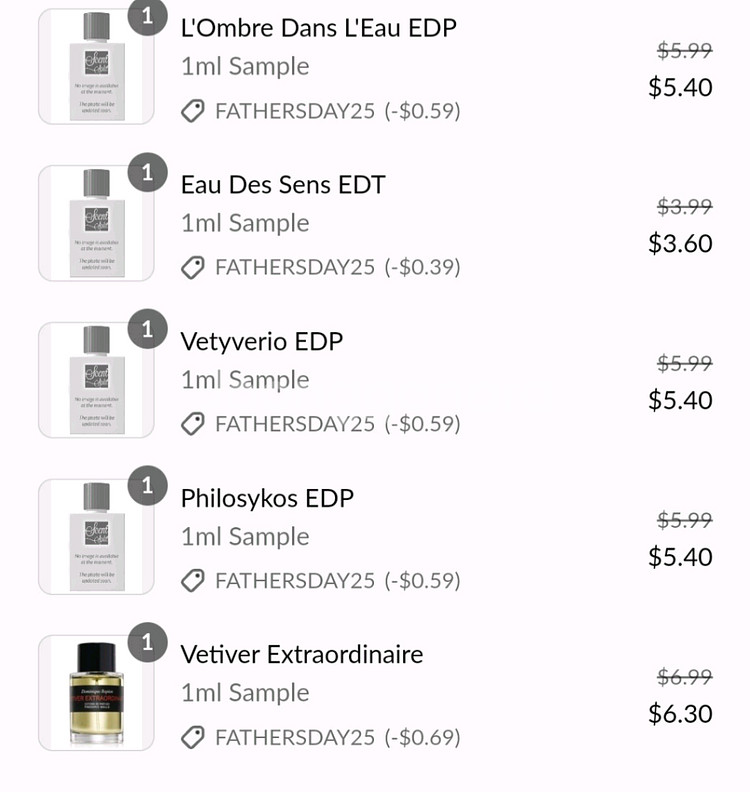Click the coupon tag icon for Vetyverio EDP
750x792 pixels.
pyautogui.click(x=192, y=424)
